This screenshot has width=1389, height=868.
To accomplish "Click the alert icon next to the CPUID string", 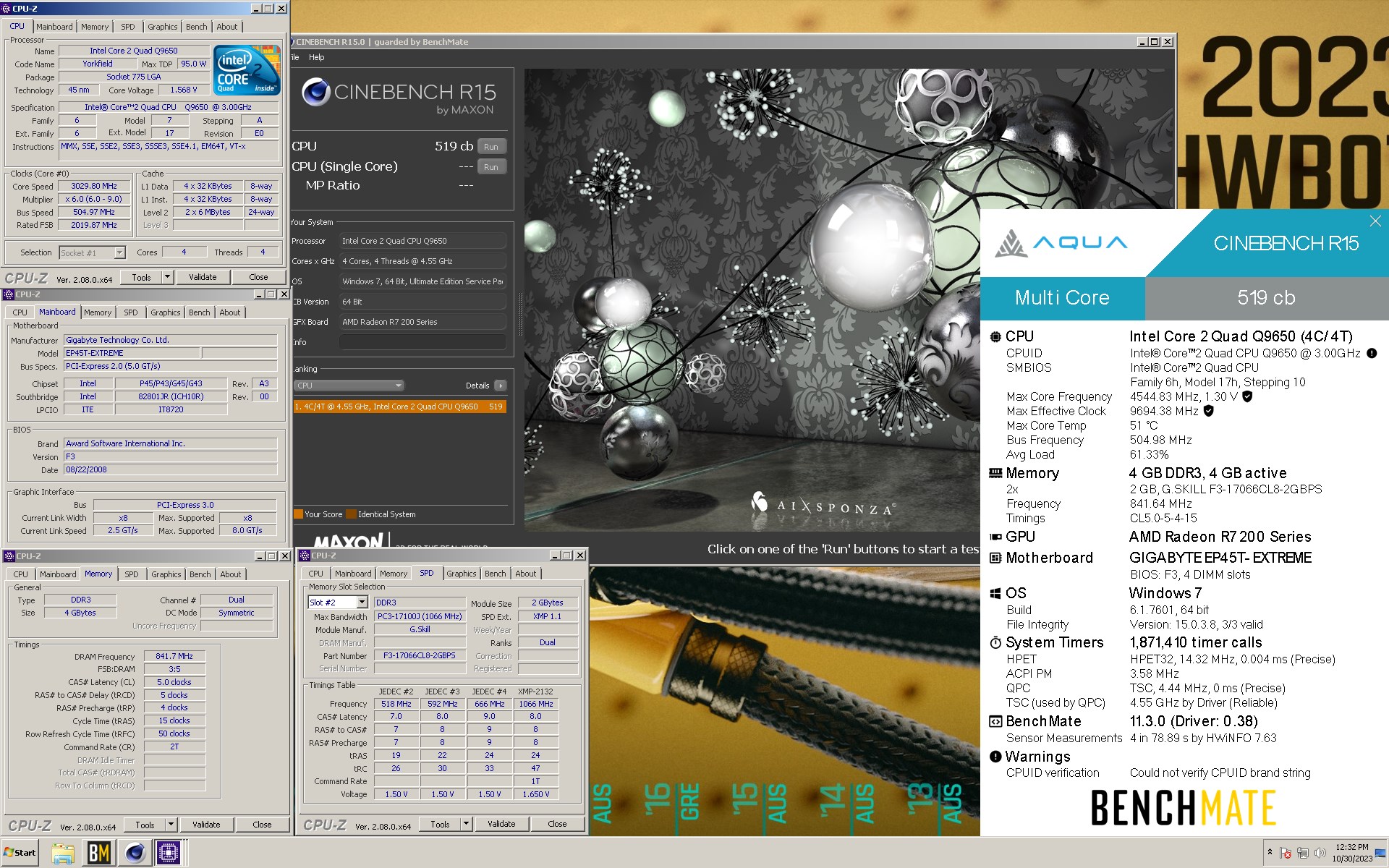I will pos(1372,354).
